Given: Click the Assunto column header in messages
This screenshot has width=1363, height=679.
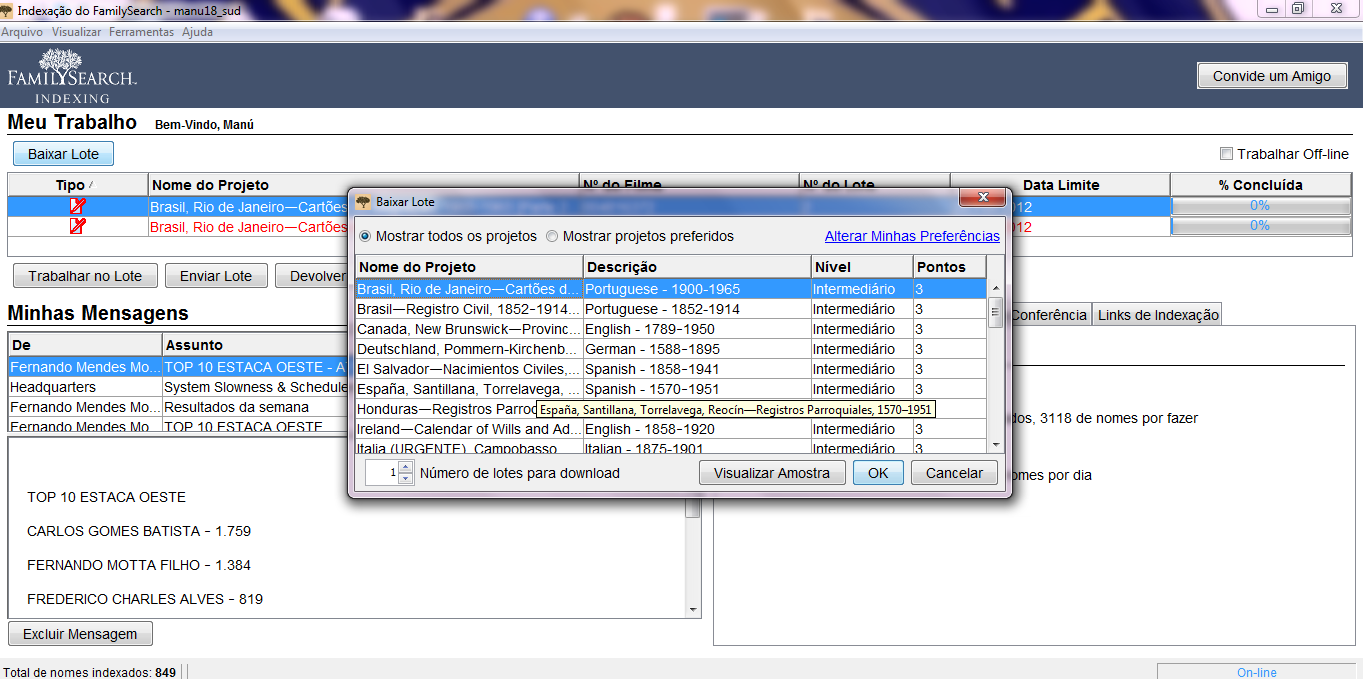Looking at the screenshot, I should click(x=256, y=345).
